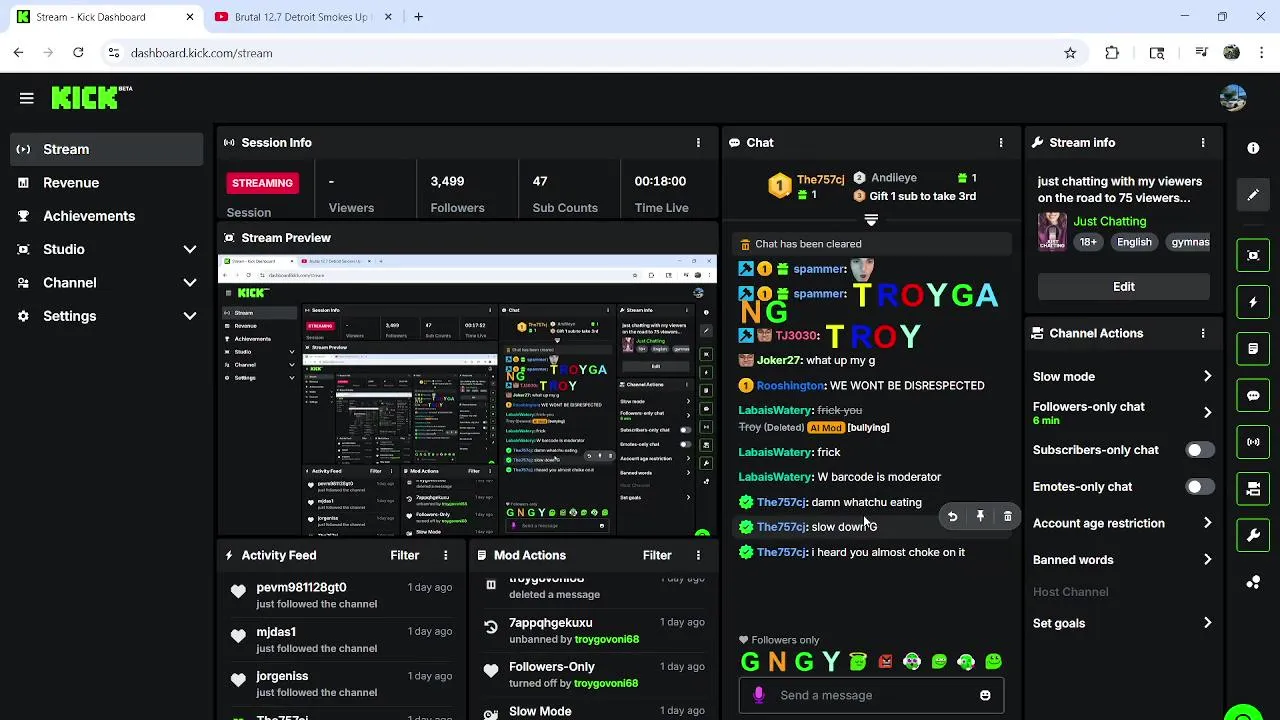
Task: Open Channel Actions three-dot options
Action: click(x=1203, y=334)
